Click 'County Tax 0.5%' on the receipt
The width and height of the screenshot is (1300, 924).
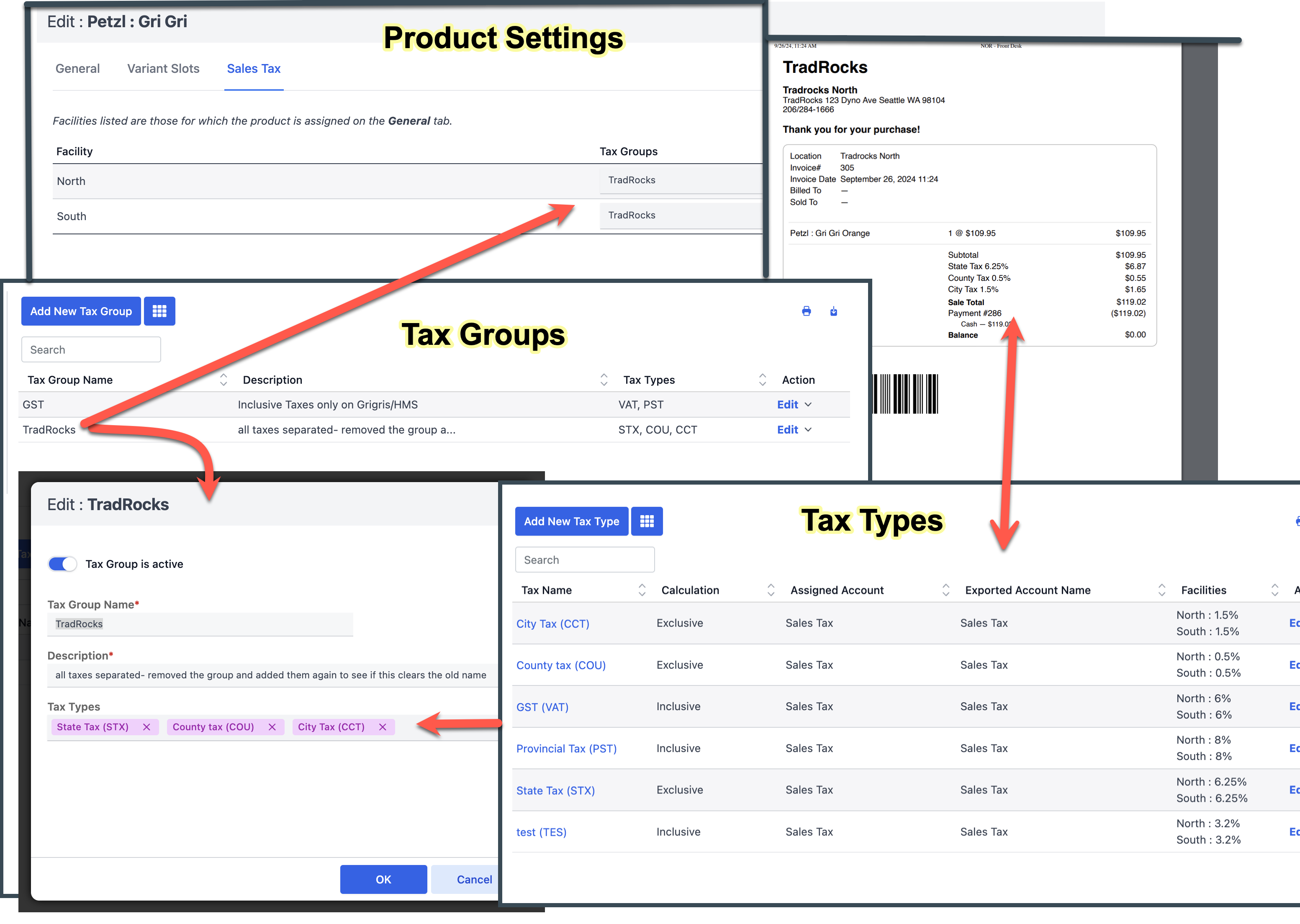click(979, 278)
